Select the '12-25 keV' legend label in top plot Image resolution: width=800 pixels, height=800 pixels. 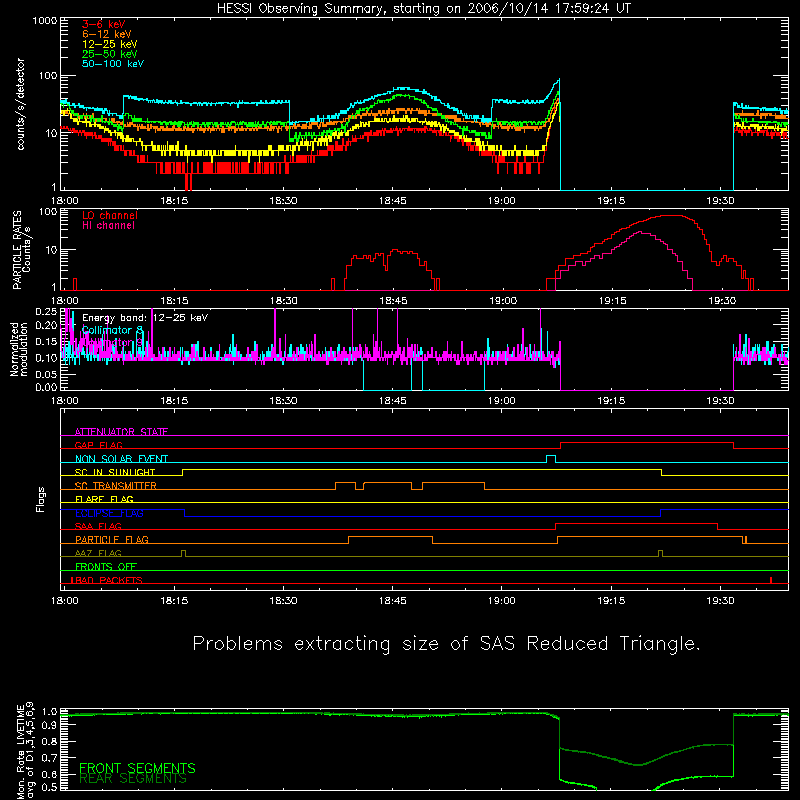click(x=109, y=44)
